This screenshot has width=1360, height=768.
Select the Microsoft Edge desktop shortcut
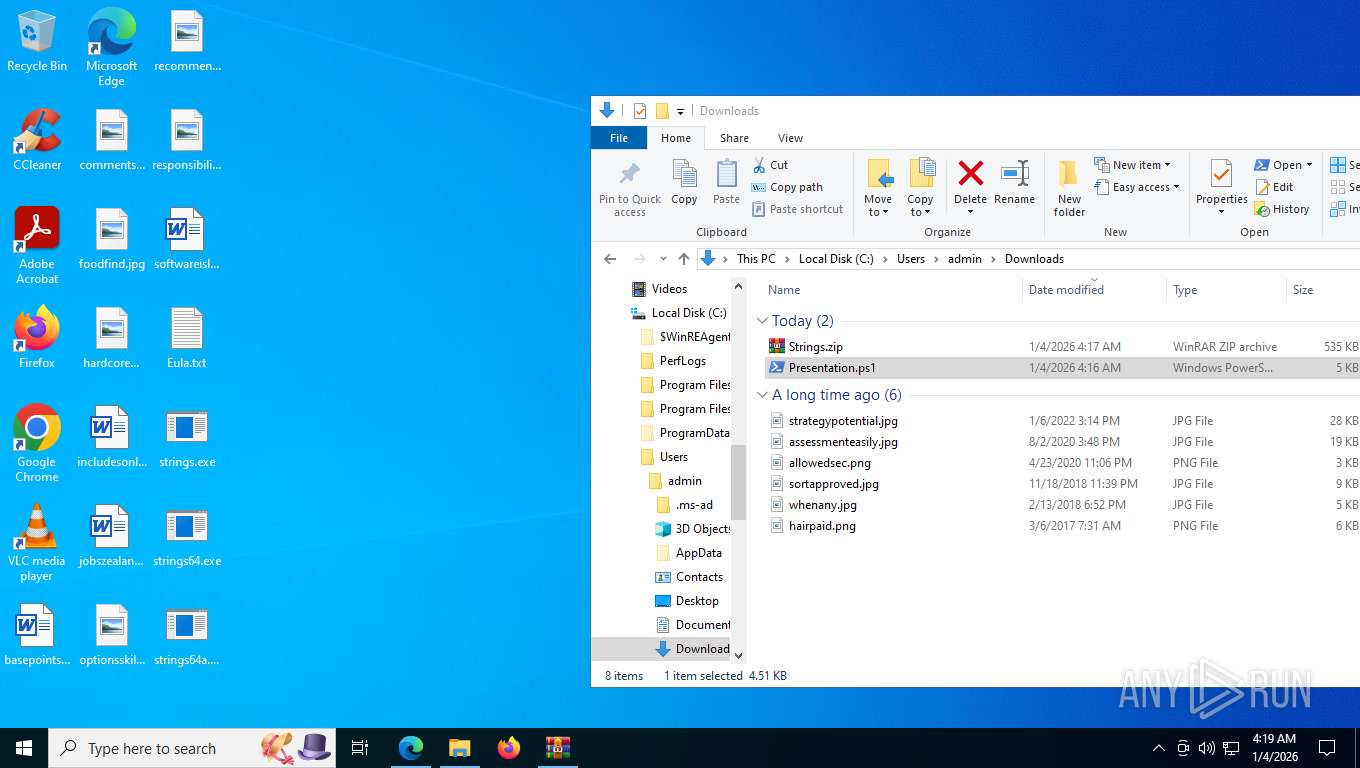coord(111,47)
